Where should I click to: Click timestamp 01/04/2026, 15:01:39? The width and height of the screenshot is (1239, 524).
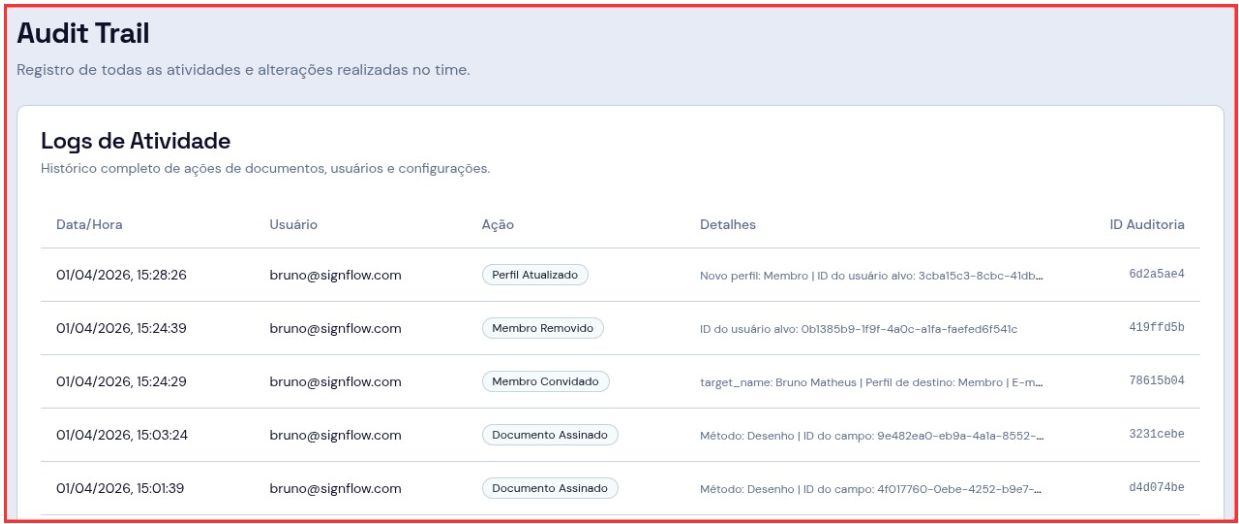[120, 489]
